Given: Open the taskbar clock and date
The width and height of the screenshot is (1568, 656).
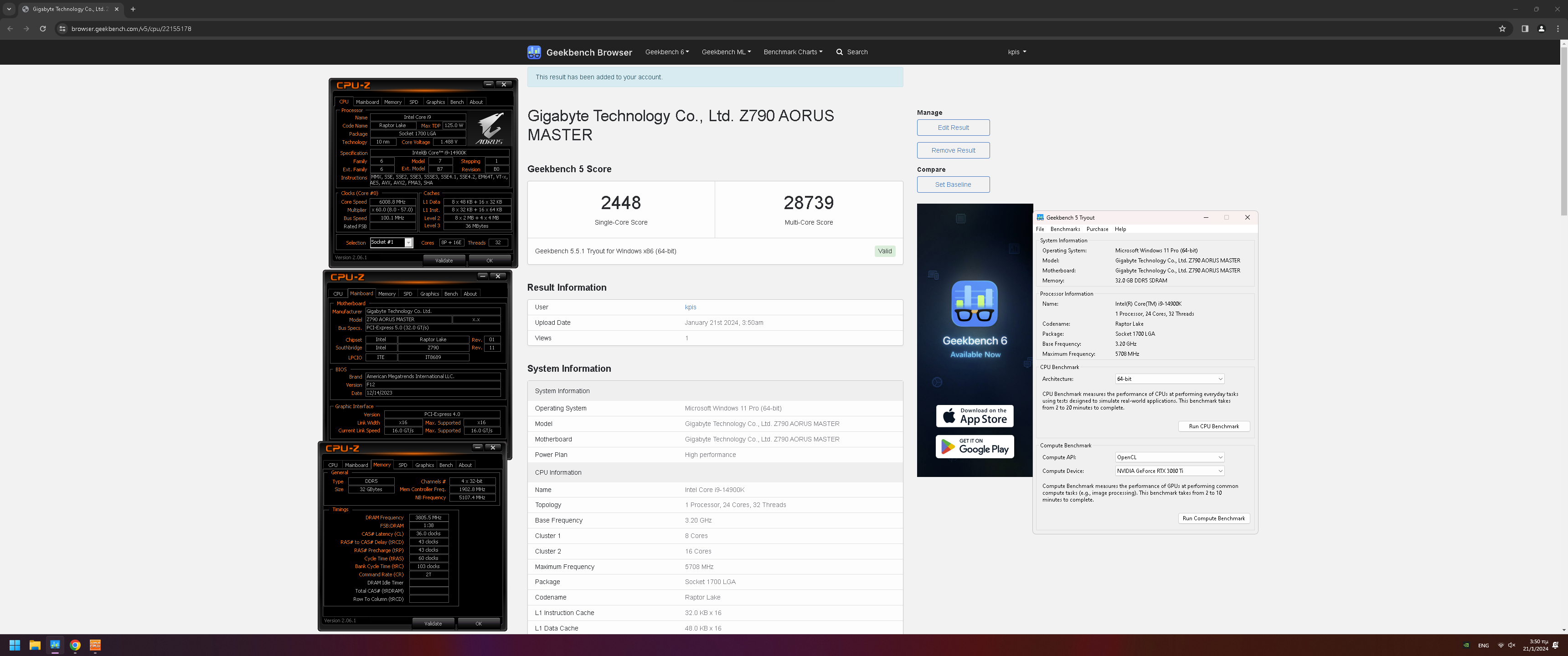Looking at the screenshot, I should 1535,646.
